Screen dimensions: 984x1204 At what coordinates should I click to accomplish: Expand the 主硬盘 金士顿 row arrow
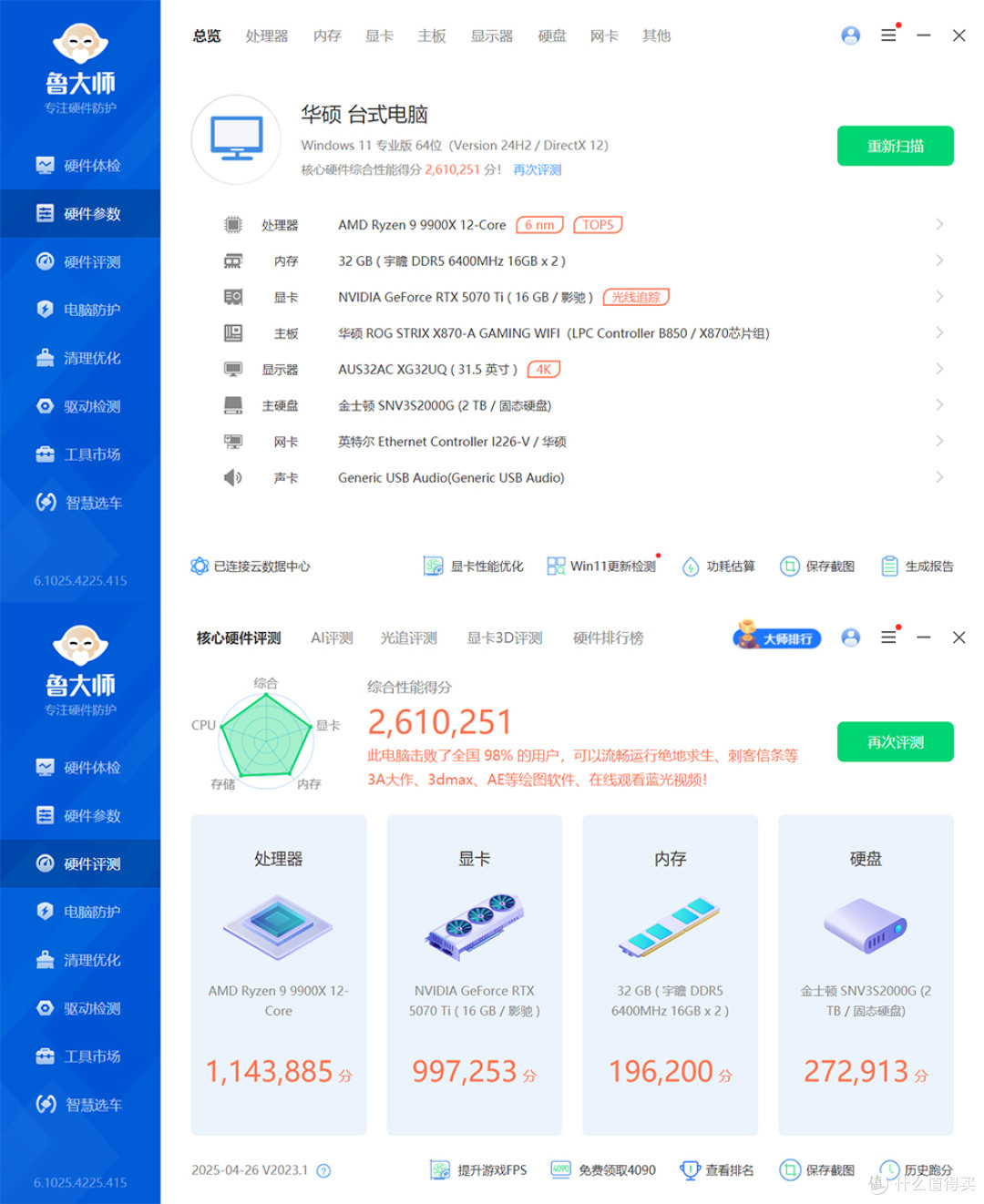[939, 405]
